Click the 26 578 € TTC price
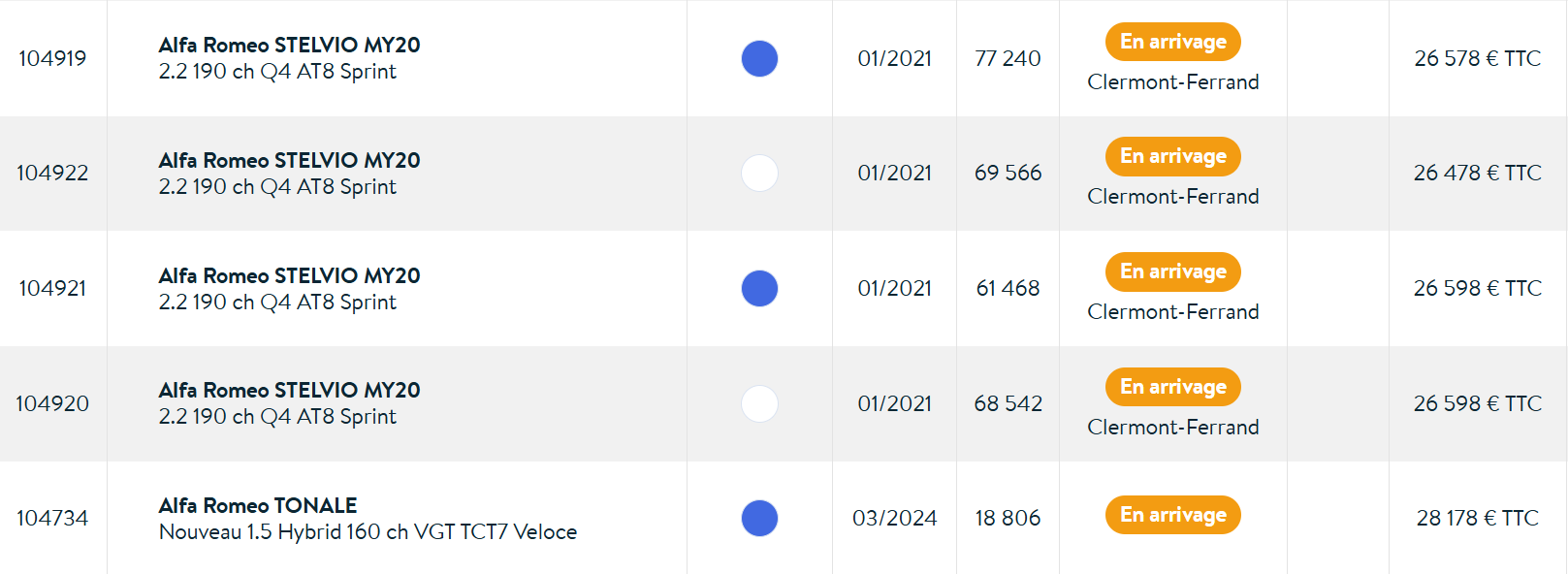Screen dimensions: 1568x574 1477,58
